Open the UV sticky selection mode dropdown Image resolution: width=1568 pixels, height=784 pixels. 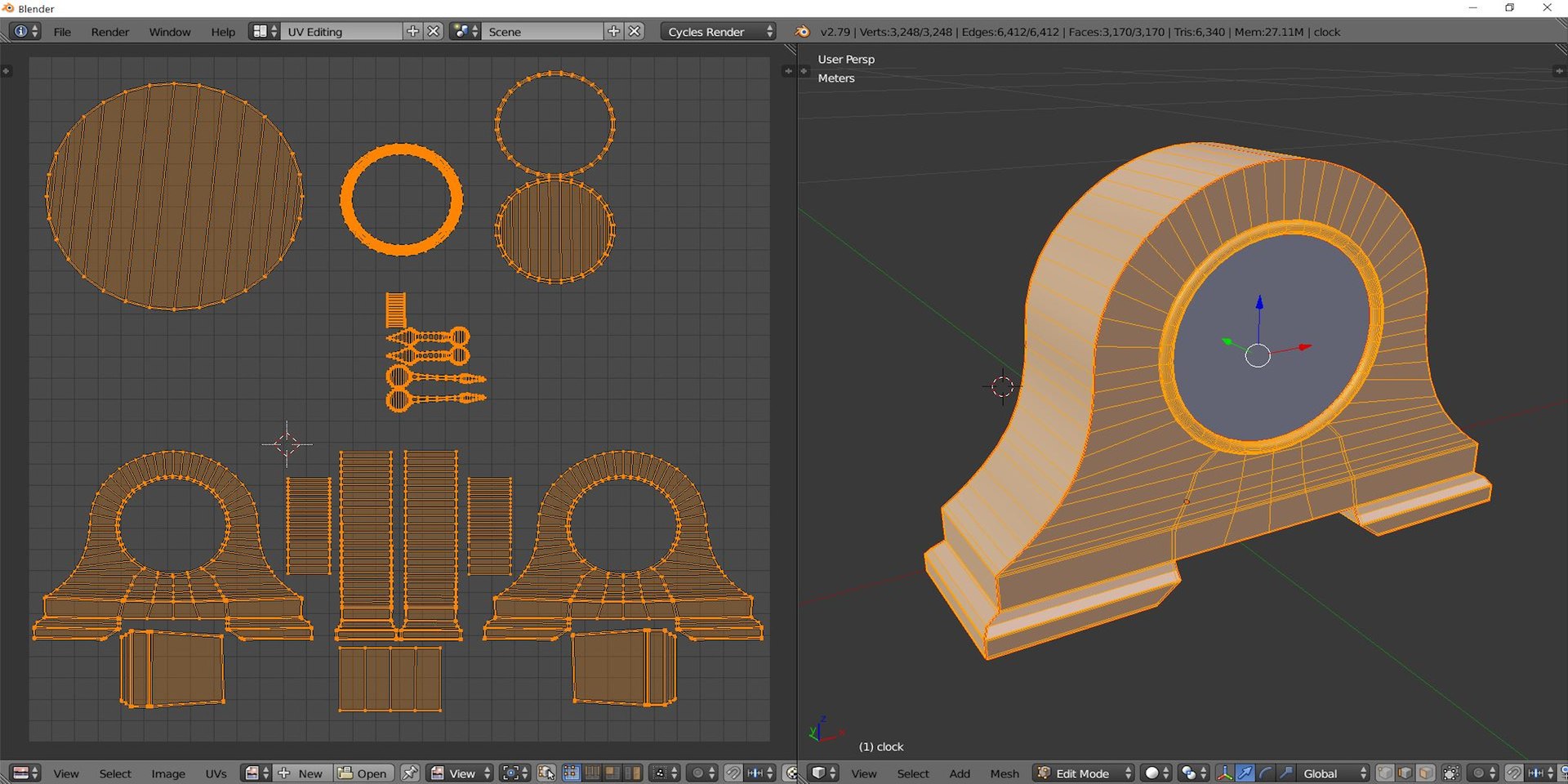pyautogui.click(x=664, y=773)
